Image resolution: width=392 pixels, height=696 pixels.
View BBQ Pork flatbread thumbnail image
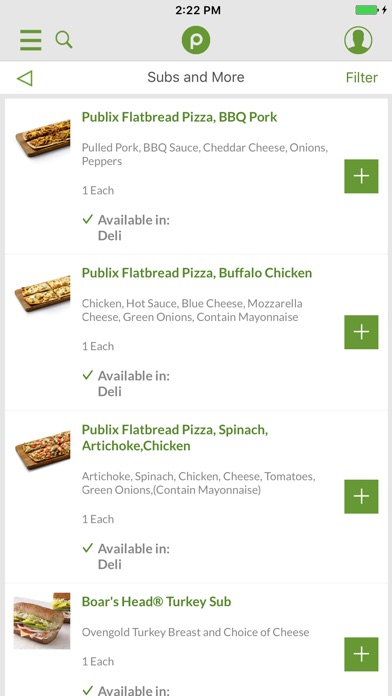(43, 138)
